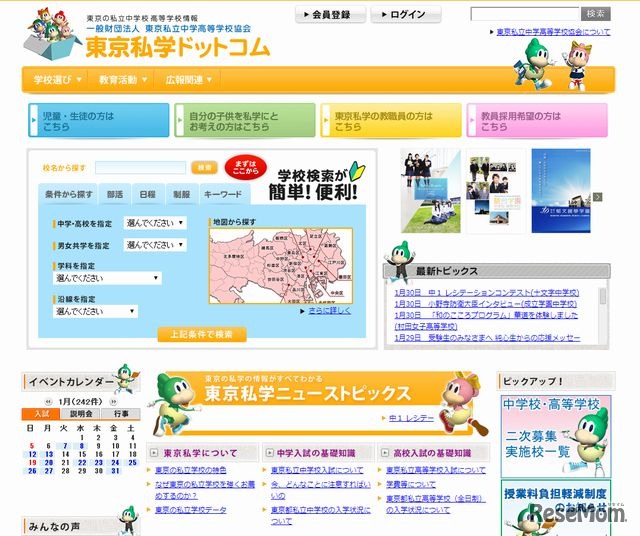This screenshot has height=536, width=640.
Task: Click the green 自分の子供を私学に banner
Action: point(245,120)
